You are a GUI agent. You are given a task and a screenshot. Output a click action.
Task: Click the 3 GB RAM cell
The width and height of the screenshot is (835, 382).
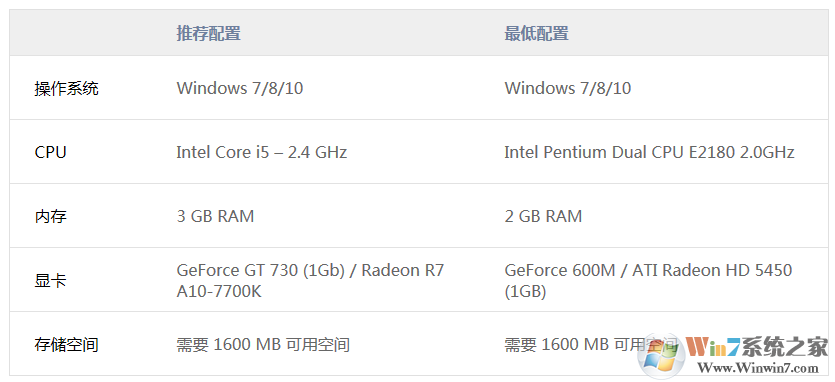coord(215,216)
